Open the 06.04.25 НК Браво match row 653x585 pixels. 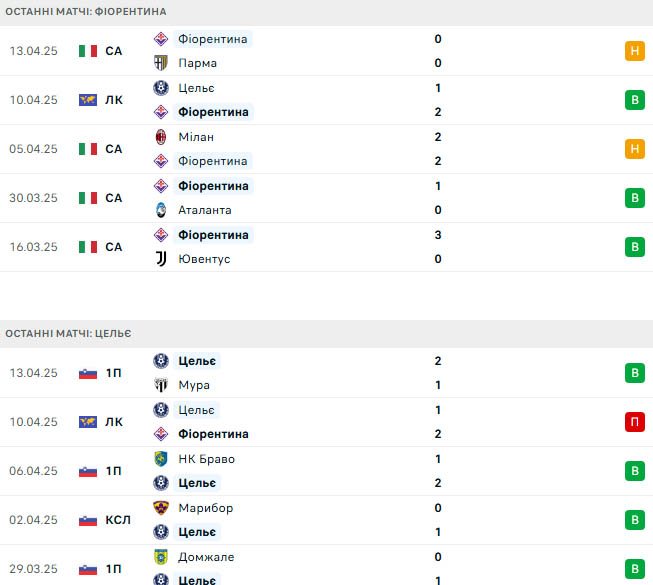pyautogui.click(x=326, y=471)
